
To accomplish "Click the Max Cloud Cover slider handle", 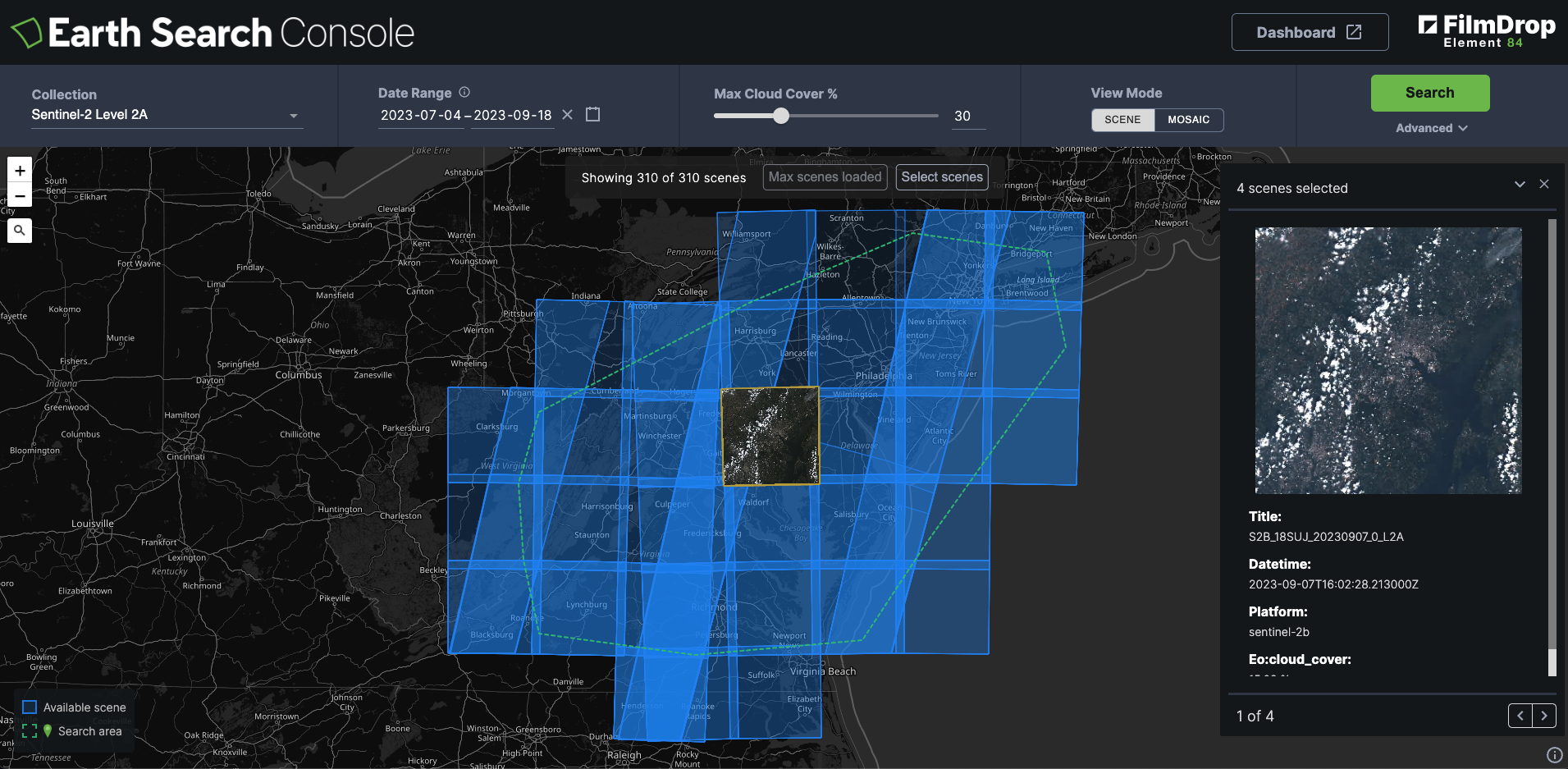I will pos(781,116).
